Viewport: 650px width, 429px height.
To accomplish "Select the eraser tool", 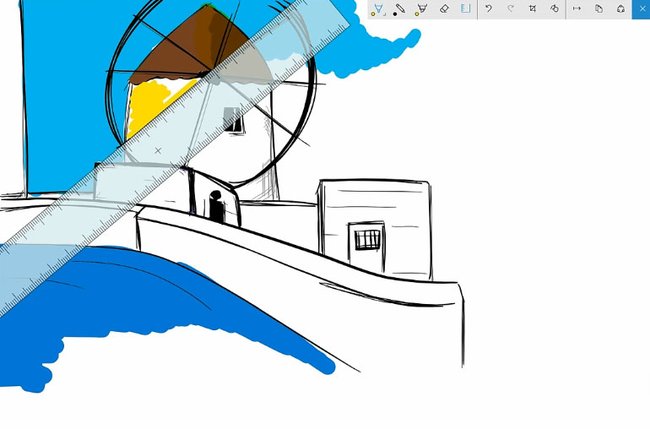I will pos(444,9).
